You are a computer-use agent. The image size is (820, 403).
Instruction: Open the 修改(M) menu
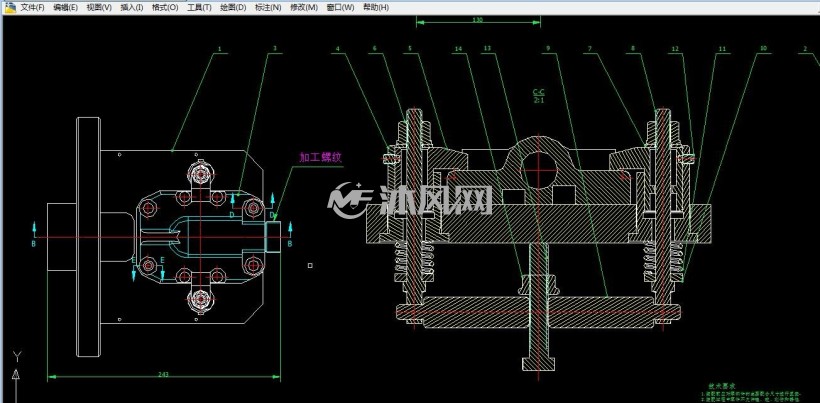(x=304, y=7)
